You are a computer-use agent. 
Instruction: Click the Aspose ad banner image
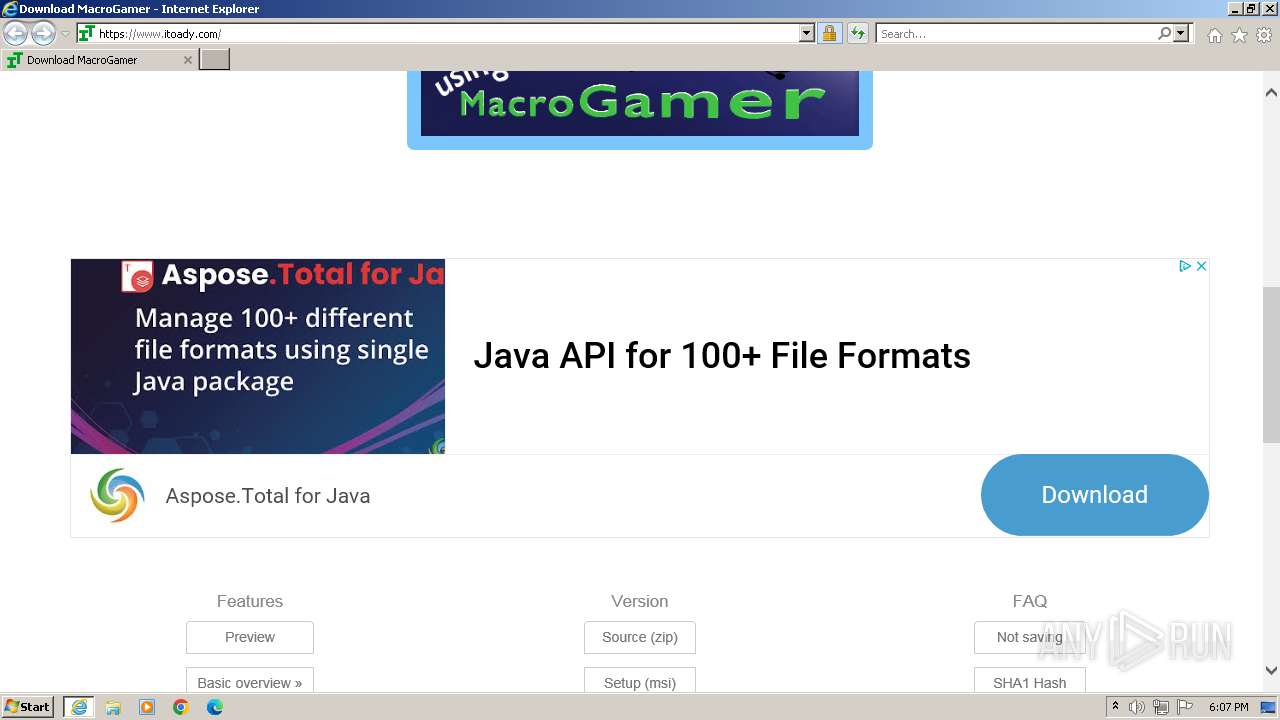pos(258,356)
